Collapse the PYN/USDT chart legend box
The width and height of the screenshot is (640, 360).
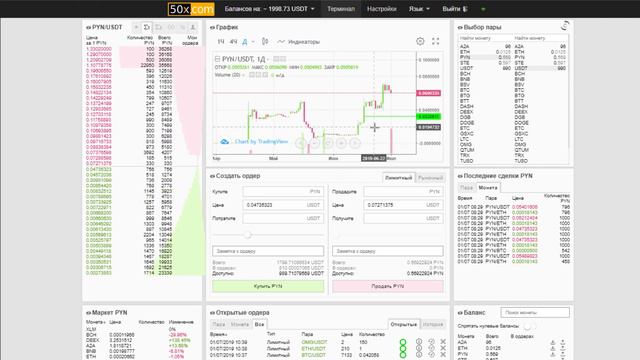point(218,59)
